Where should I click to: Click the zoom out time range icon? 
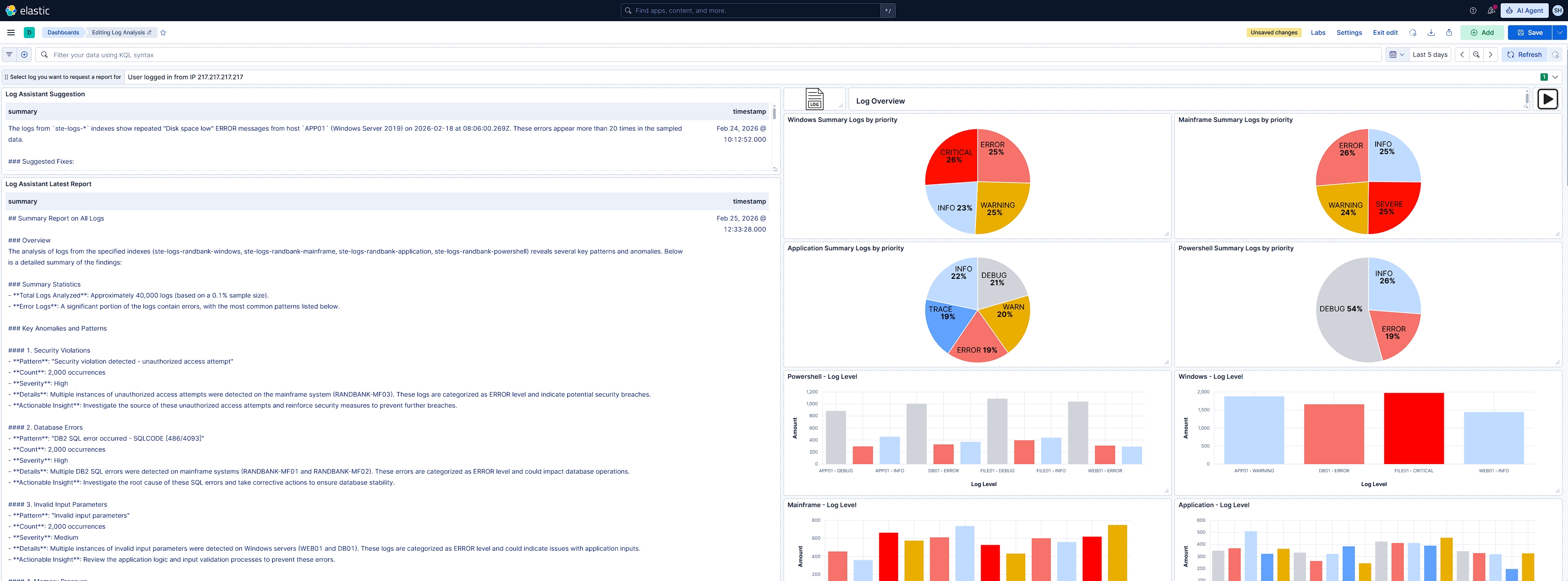[1476, 55]
